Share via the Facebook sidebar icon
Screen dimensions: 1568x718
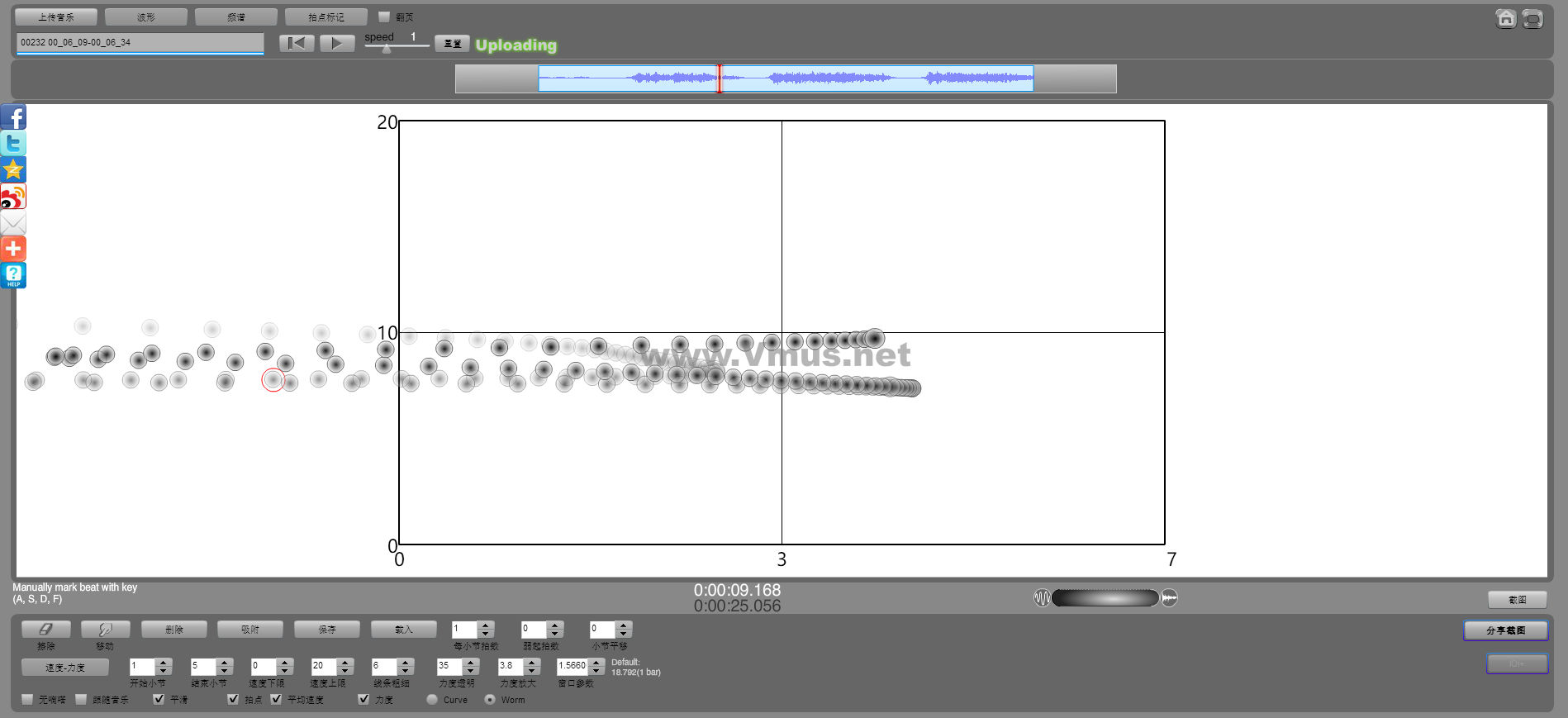(13, 117)
